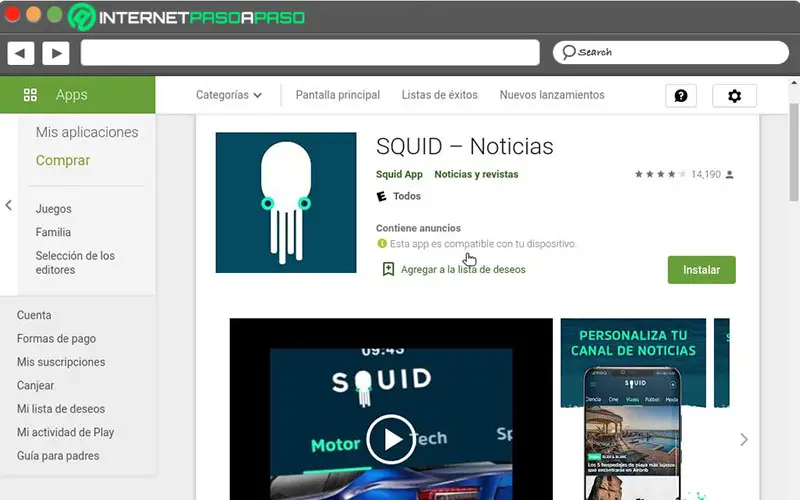The width and height of the screenshot is (800, 500).
Task: Click the E content rating icon
Action: [x=381, y=196]
